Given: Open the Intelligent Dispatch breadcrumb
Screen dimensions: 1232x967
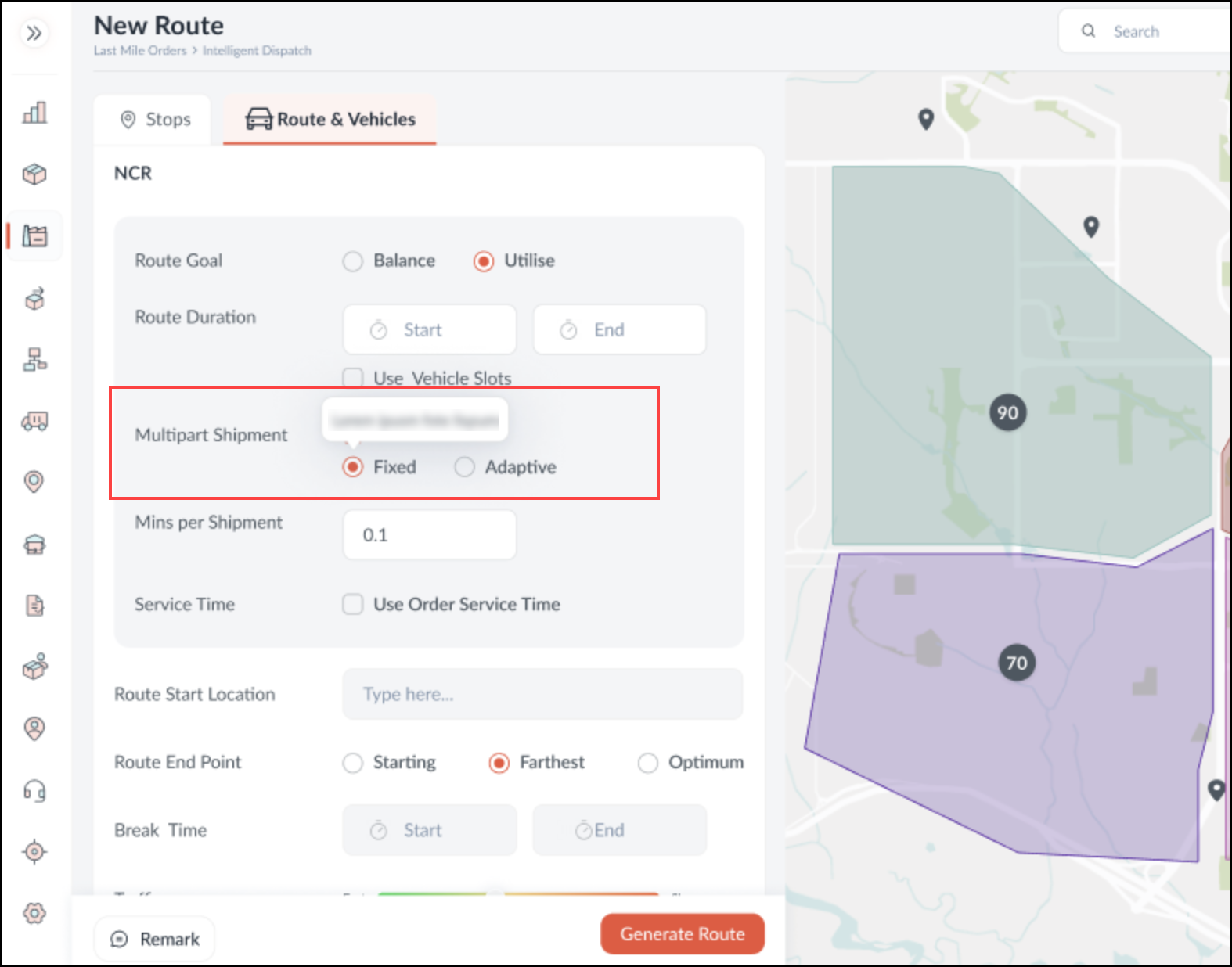Looking at the screenshot, I should (257, 50).
